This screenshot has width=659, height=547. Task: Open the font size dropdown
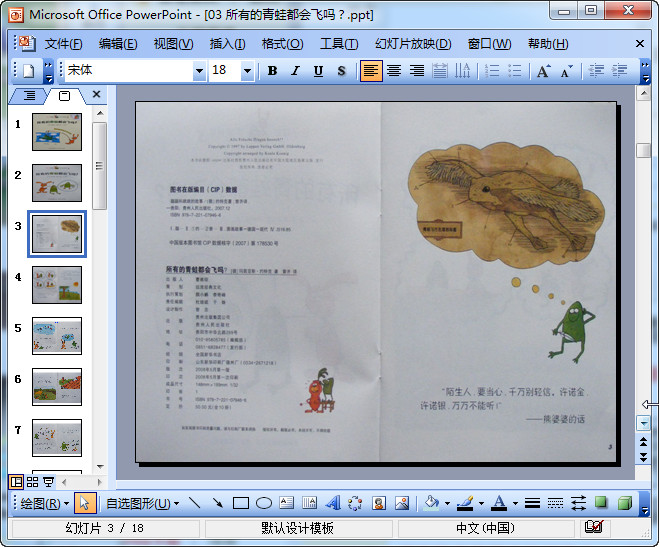(248, 71)
